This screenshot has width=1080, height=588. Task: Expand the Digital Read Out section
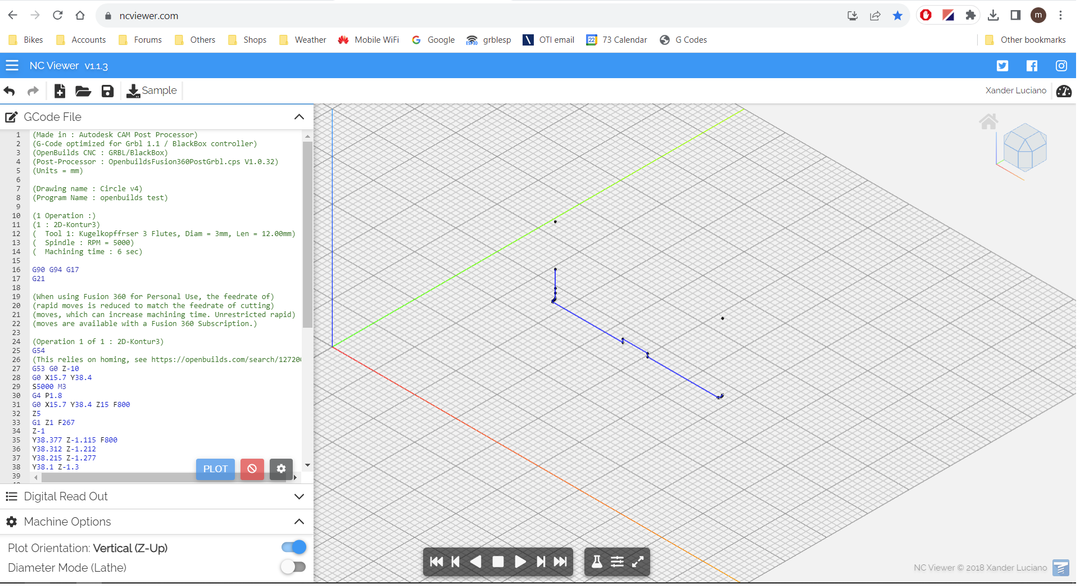click(299, 497)
